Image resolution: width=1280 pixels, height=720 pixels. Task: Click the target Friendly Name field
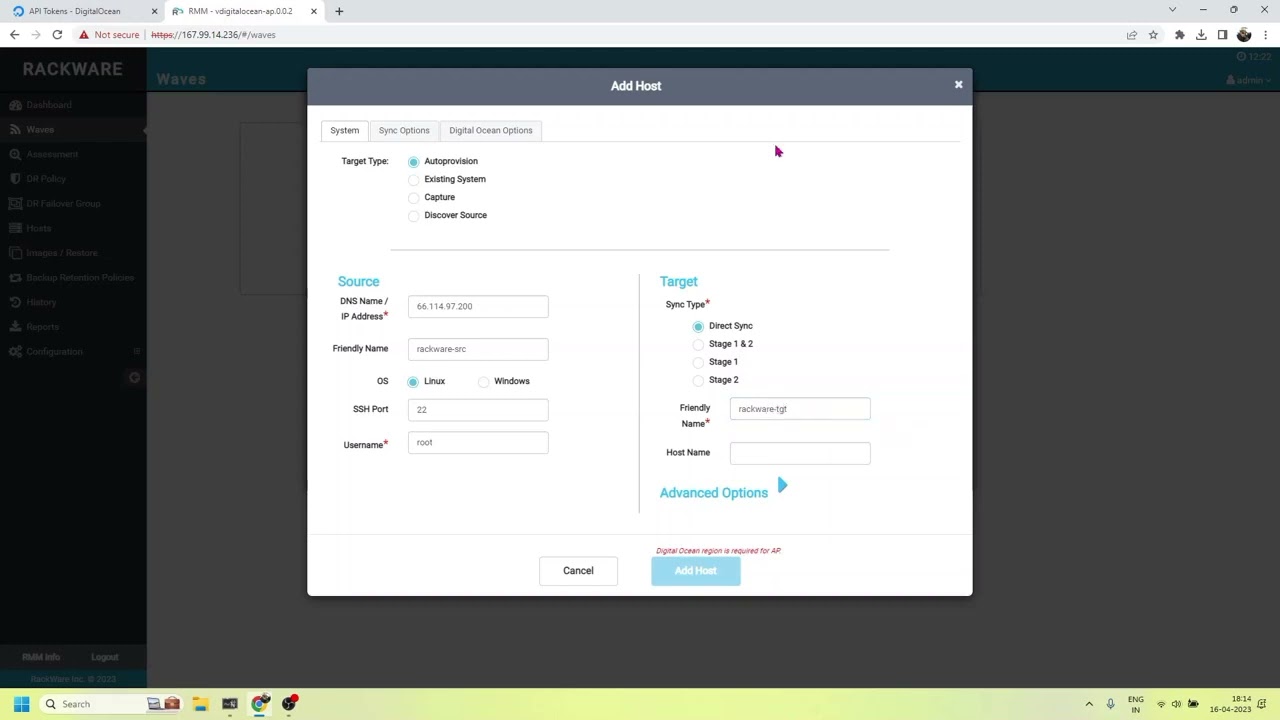[800, 408]
